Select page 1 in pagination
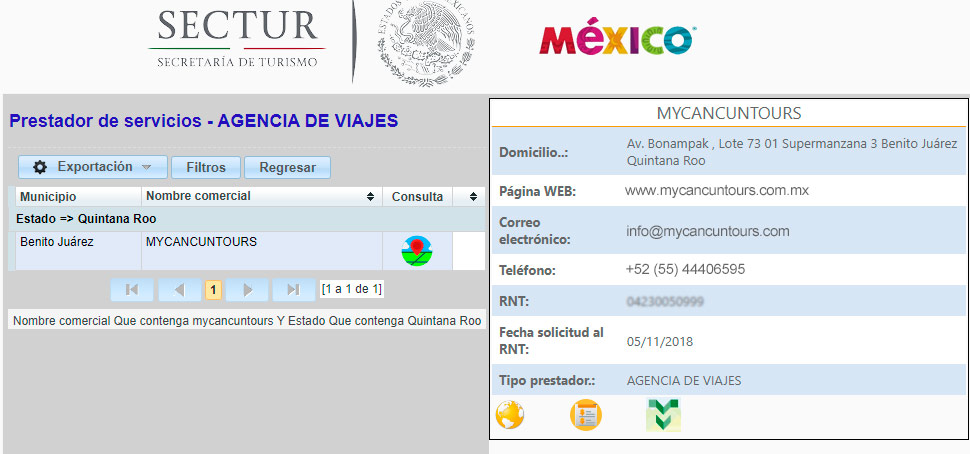970x454 pixels. 213,289
